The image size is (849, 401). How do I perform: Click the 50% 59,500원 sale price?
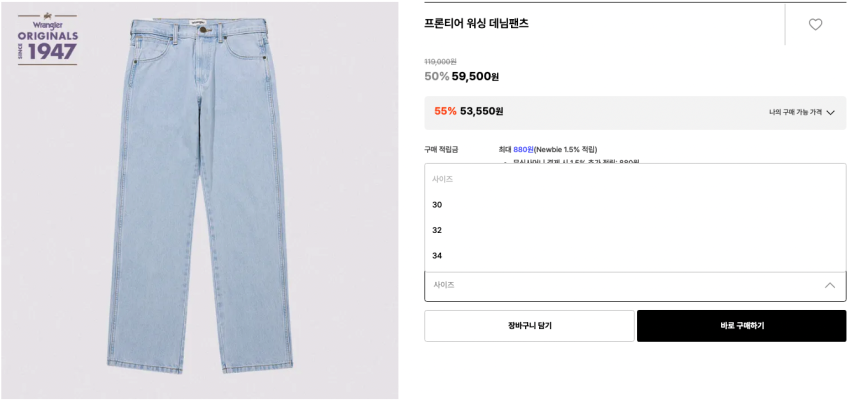click(x=461, y=76)
